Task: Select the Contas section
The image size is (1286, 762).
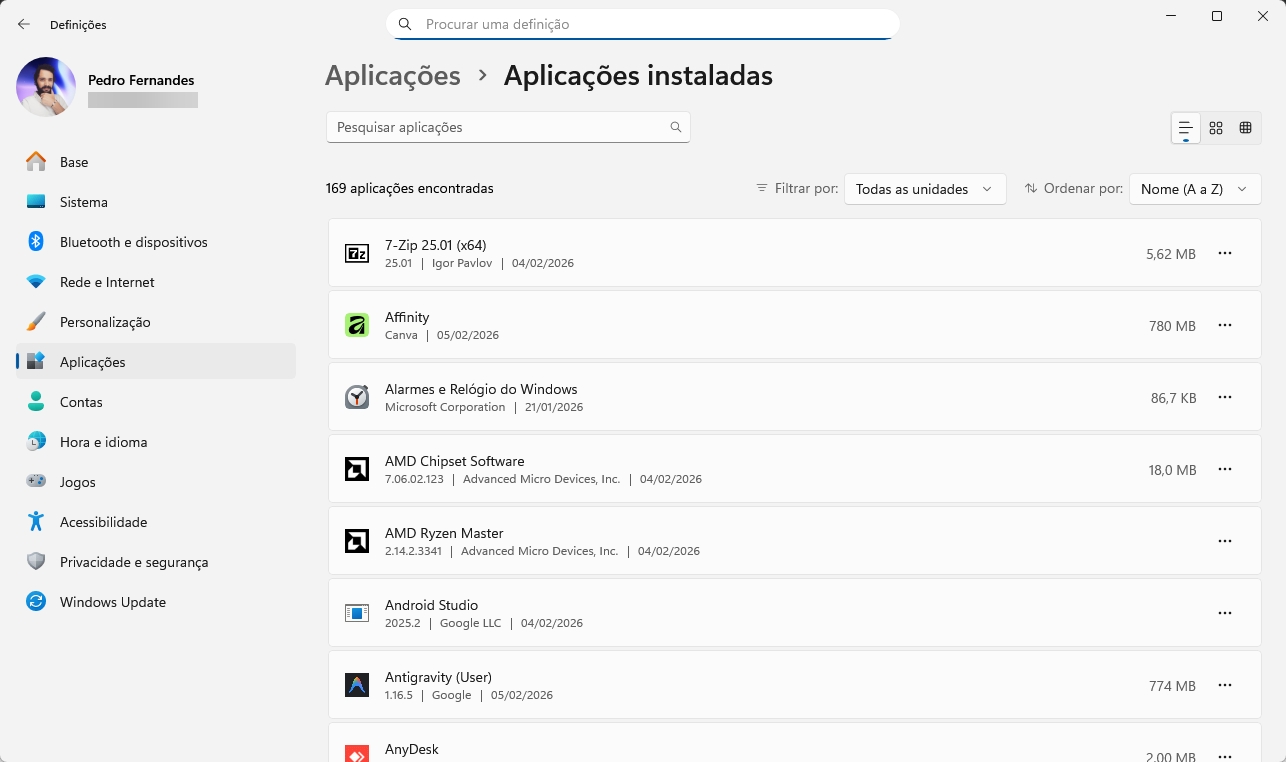Action: click(x=81, y=401)
